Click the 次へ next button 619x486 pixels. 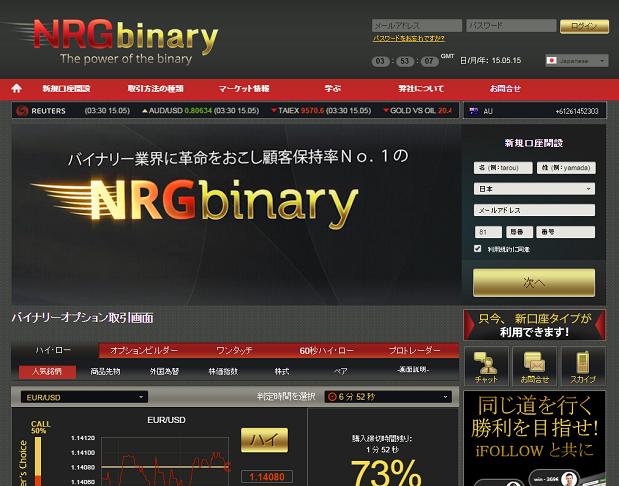[534, 283]
